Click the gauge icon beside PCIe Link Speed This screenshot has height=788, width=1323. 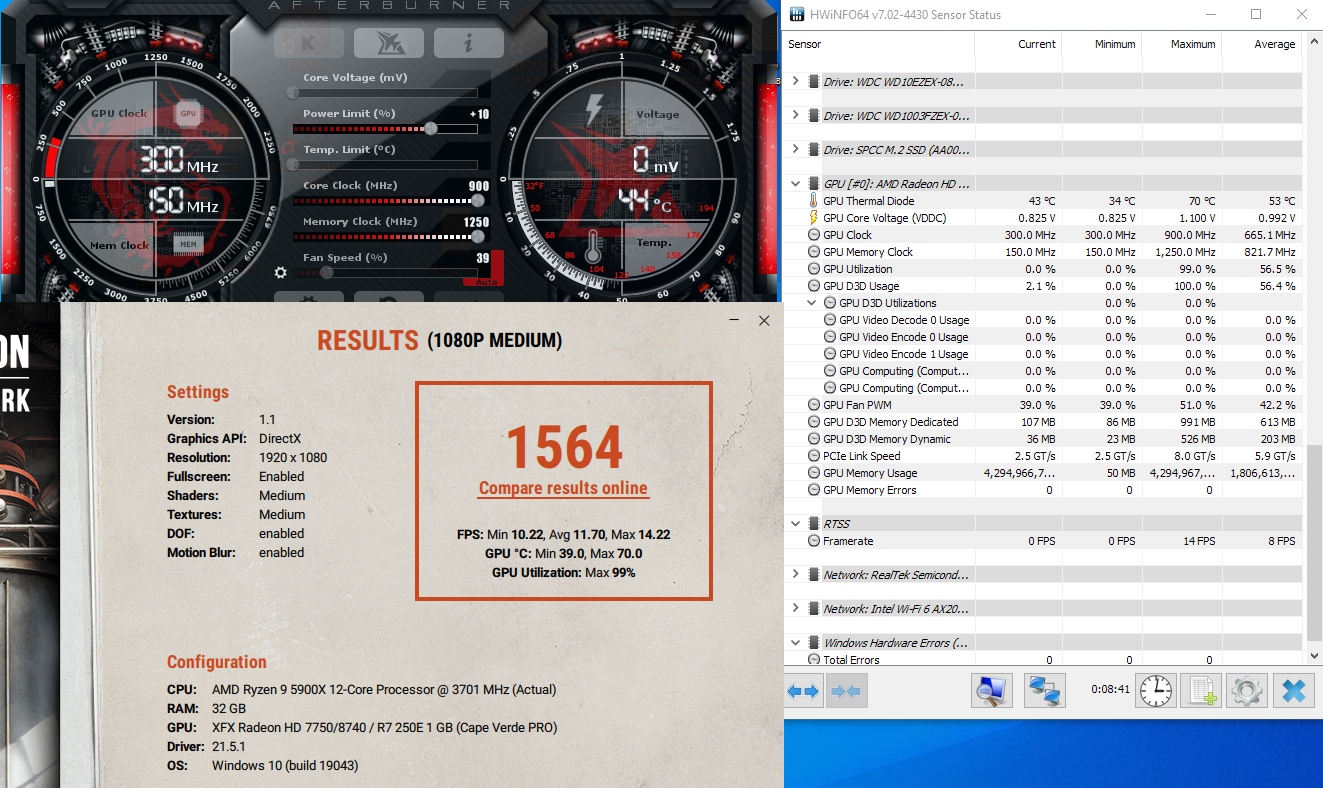coord(813,456)
